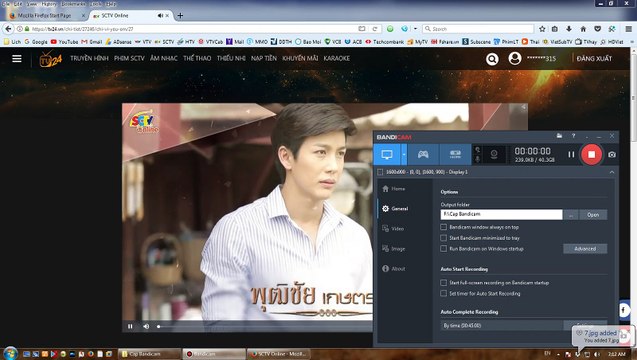Screen dimensions: 637x360
Task: Pause the SCTV video player
Action: (130, 326)
